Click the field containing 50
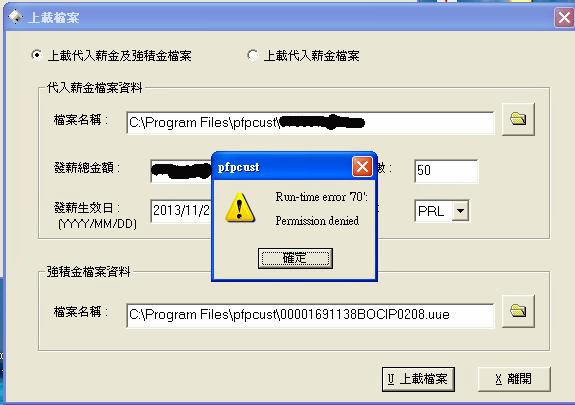Viewport: 575px width, 405px height. [446, 171]
